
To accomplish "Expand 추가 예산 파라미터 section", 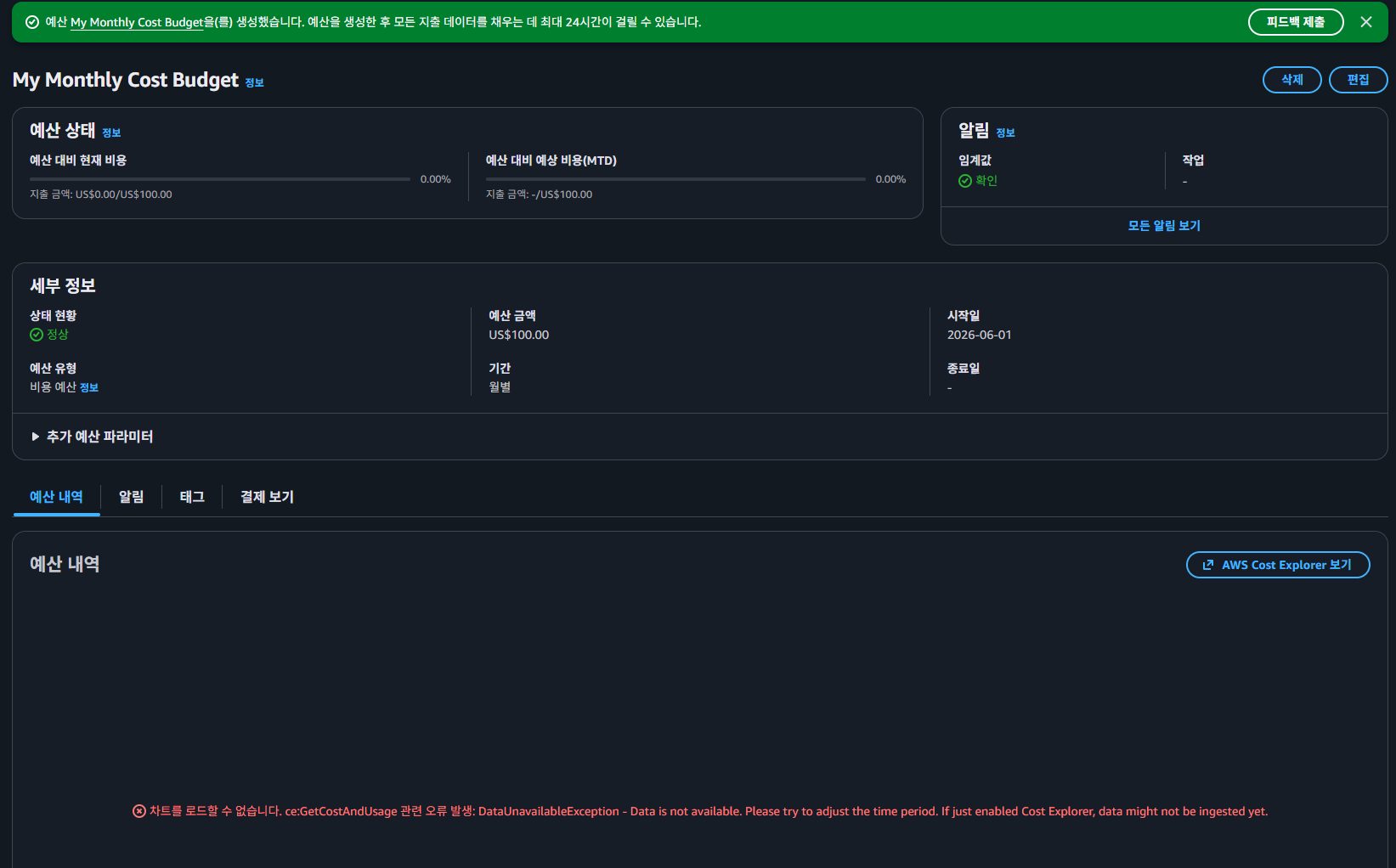I will pos(92,437).
